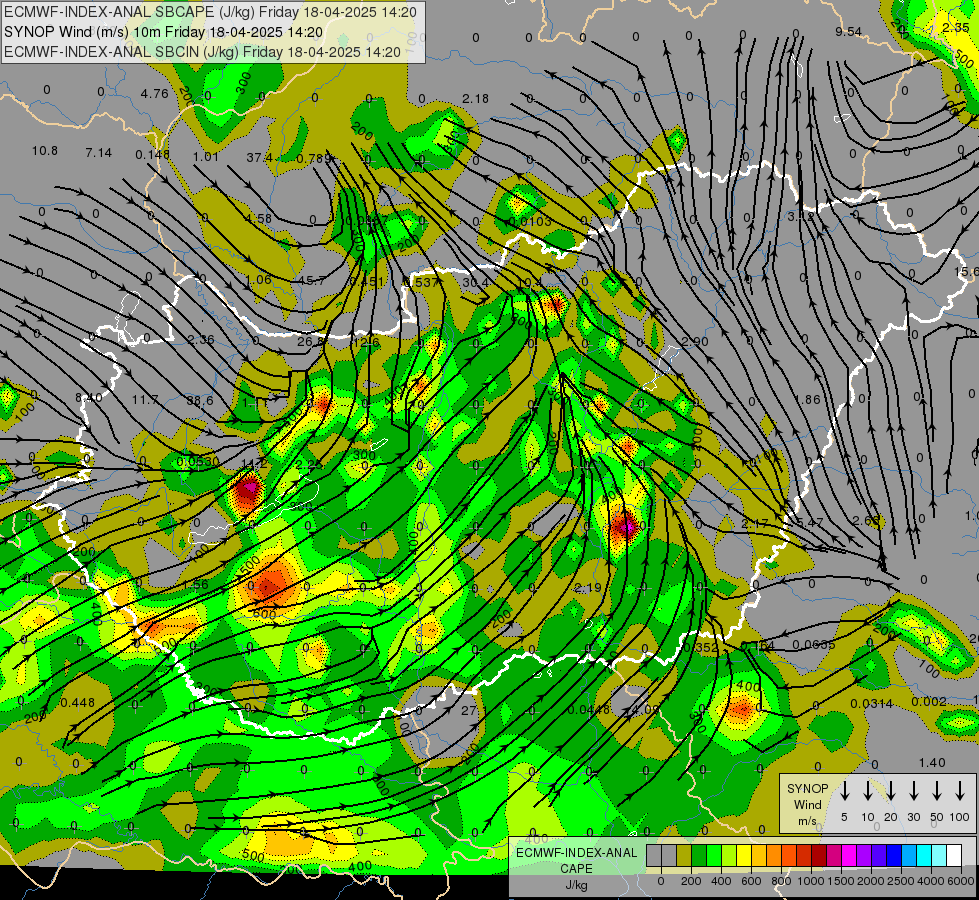
Task: Pick the pure yellow swatch in CAPE scale
Action: pyautogui.click(x=744, y=856)
